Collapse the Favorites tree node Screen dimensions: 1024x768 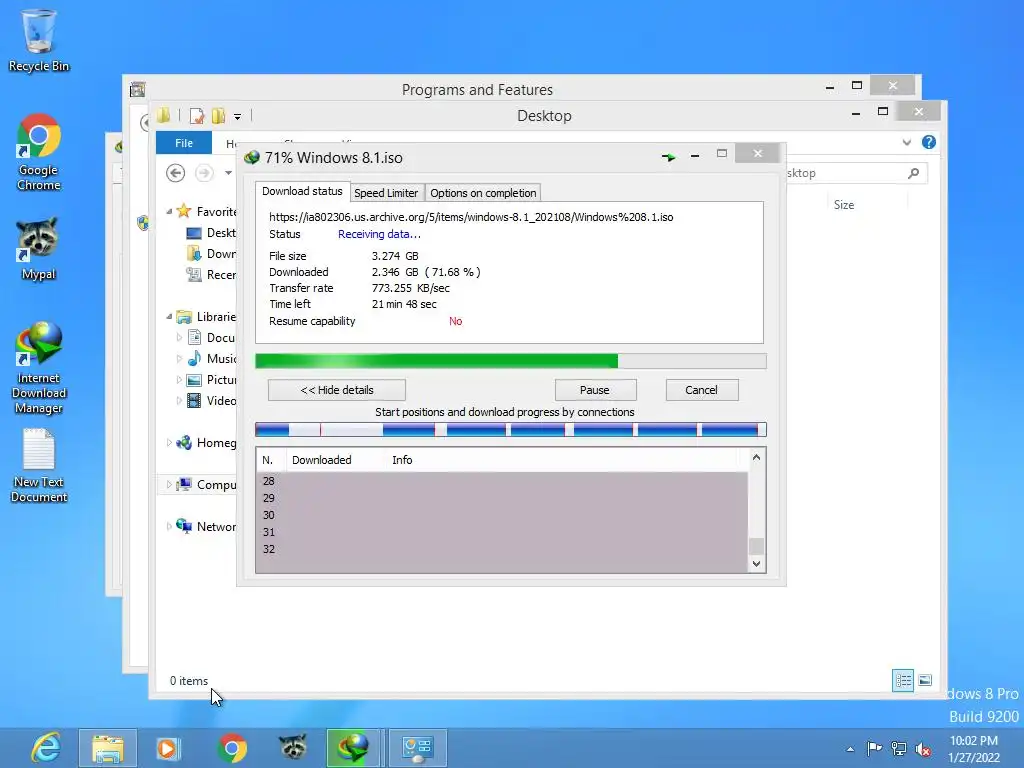click(169, 212)
